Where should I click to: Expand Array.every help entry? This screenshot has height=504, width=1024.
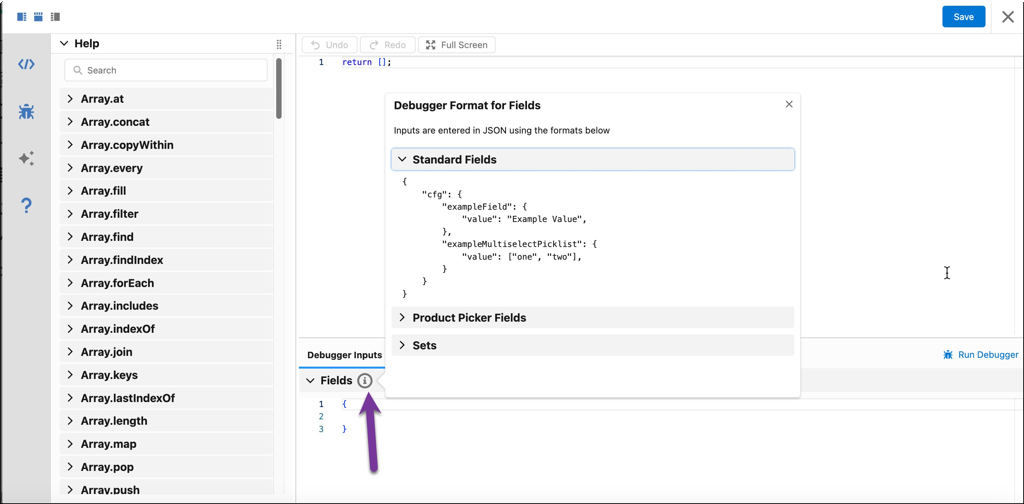coord(166,168)
